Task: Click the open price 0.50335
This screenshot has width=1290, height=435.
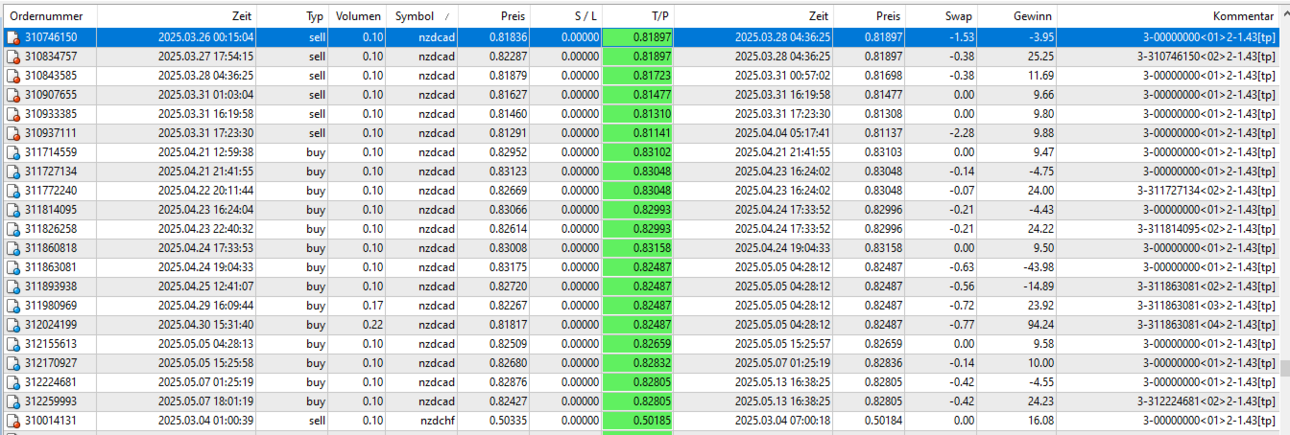Action: click(508, 420)
